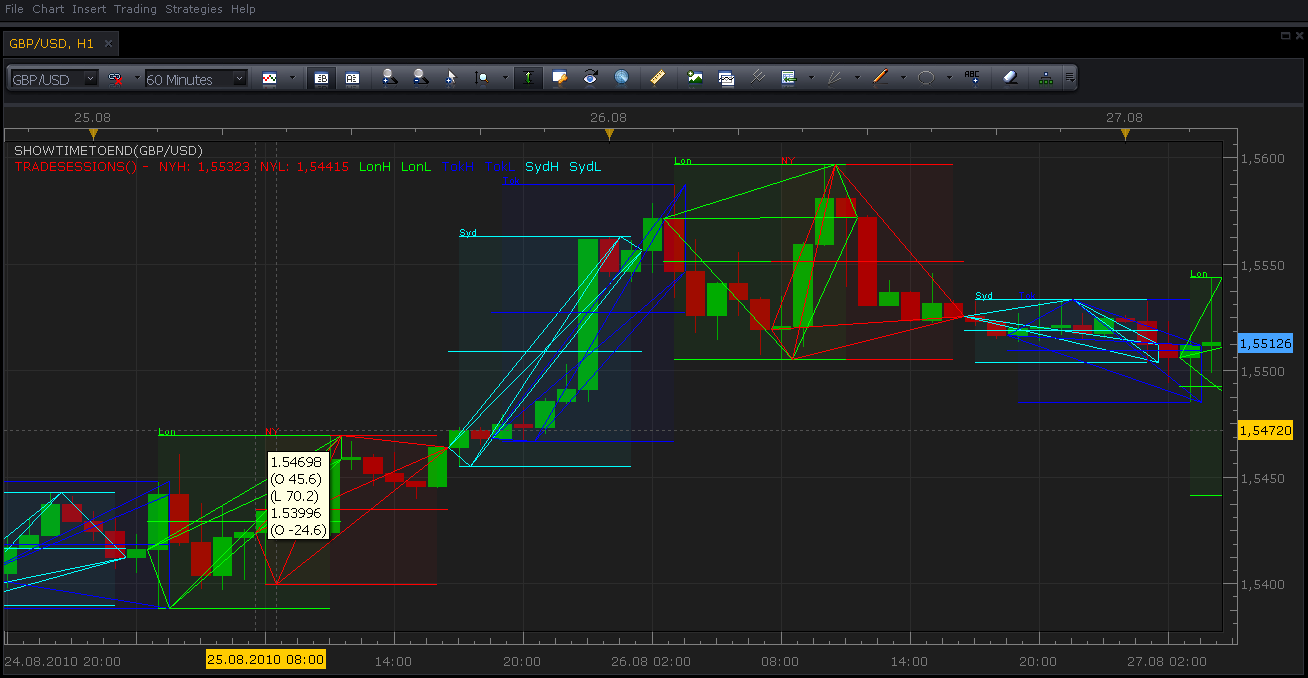The image size is (1308, 678).
Task: Open the Chart menu
Action: [48, 9]
